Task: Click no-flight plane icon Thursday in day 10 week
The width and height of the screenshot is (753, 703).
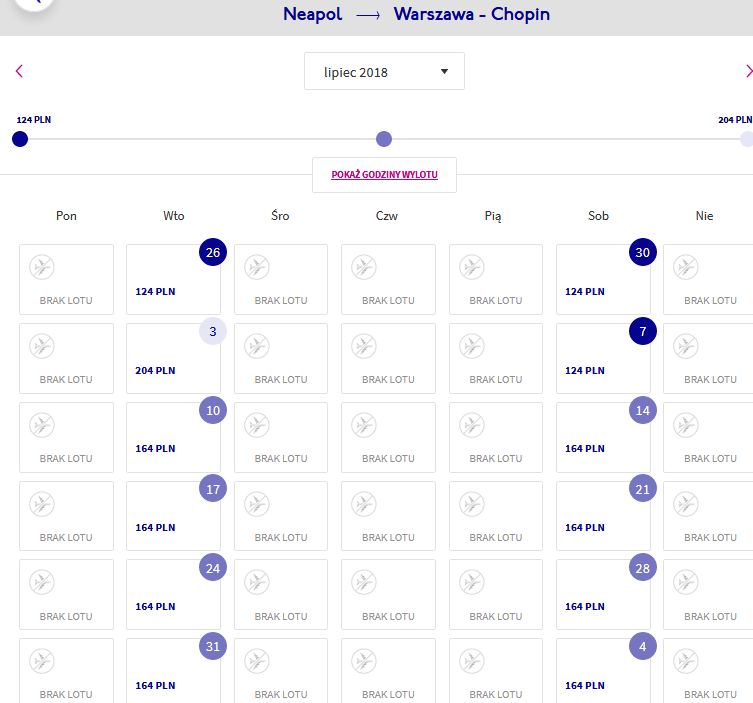Action: click(364, 425)
